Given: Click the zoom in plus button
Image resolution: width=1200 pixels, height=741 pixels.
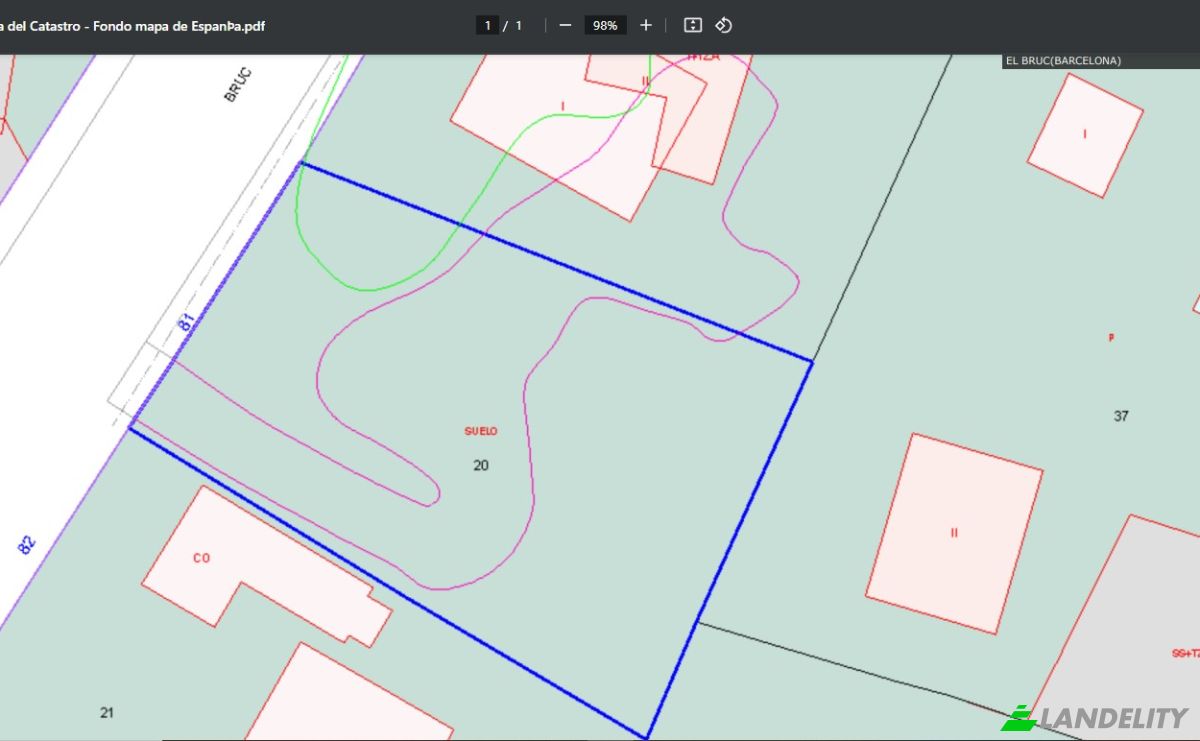Looking at the screenshot, I should pyautogui.click(x=646, y=25).
